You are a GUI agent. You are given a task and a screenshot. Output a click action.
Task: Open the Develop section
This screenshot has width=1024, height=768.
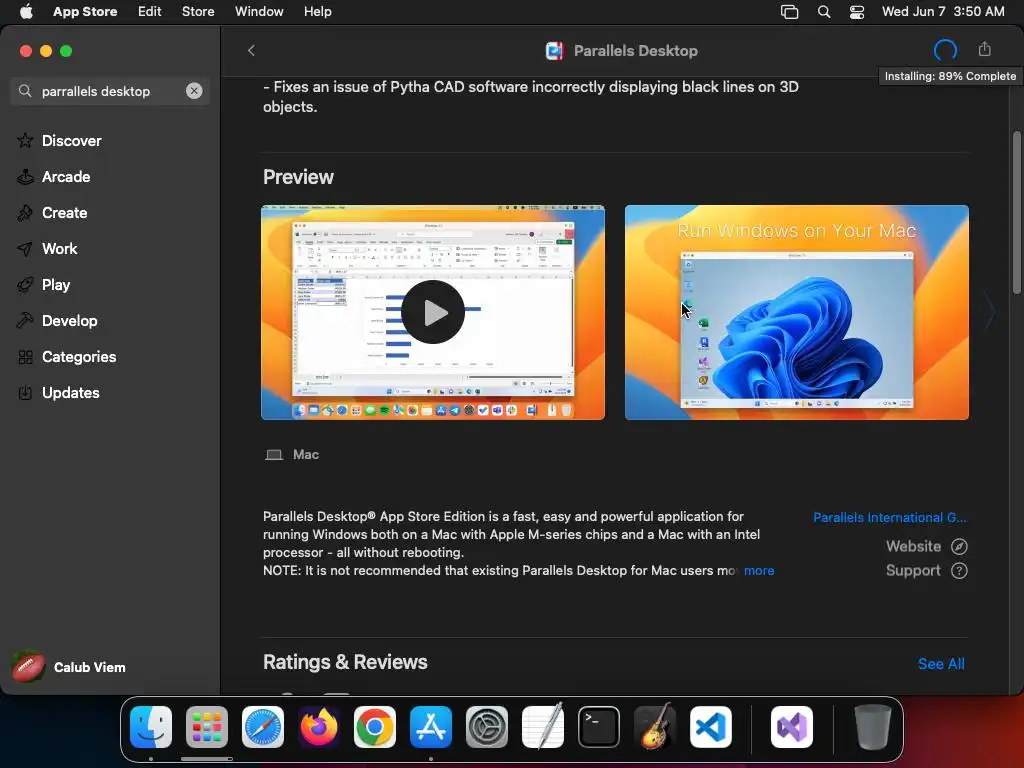69,320
